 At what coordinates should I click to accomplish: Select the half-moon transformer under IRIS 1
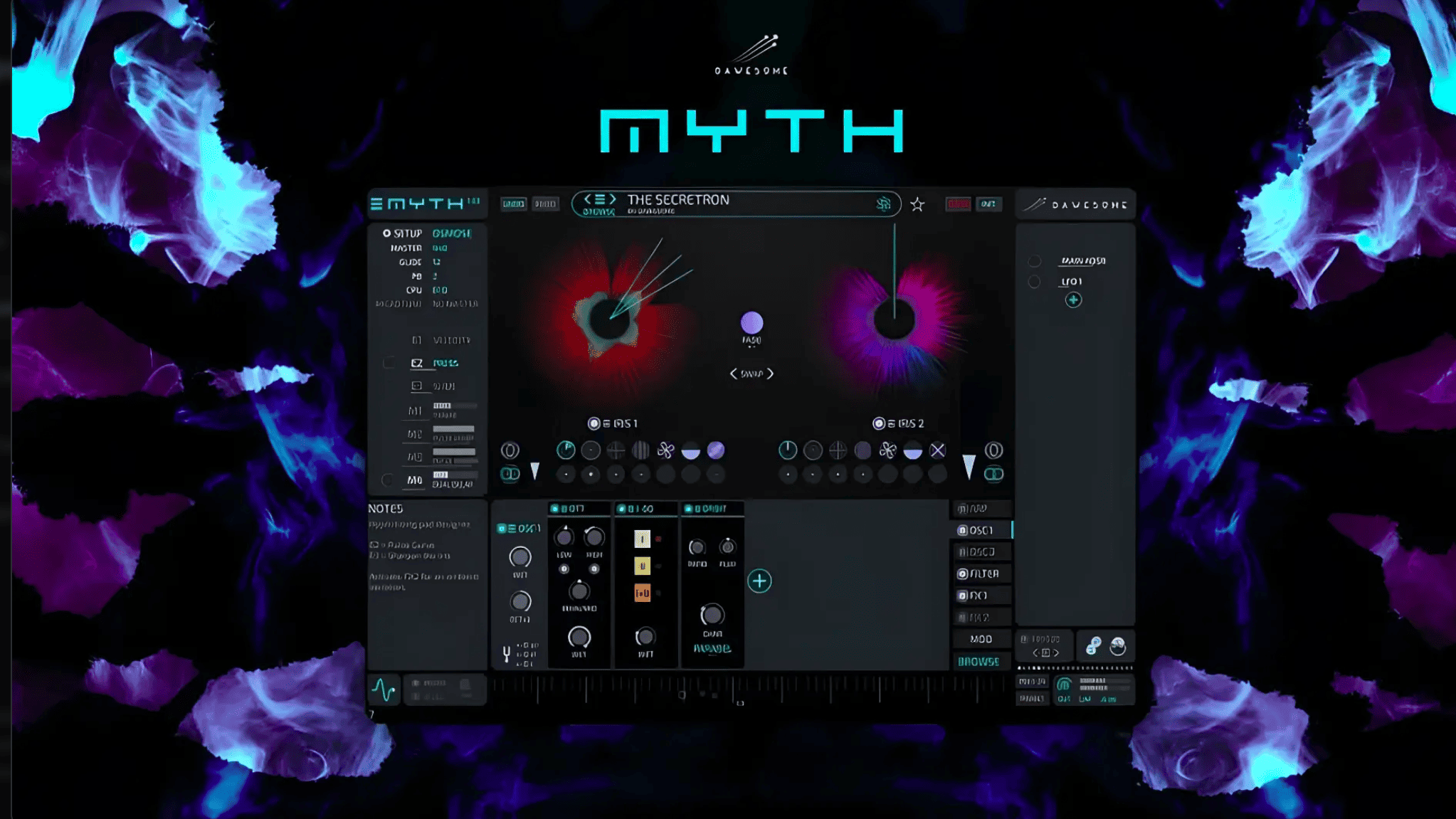point(690,450)
